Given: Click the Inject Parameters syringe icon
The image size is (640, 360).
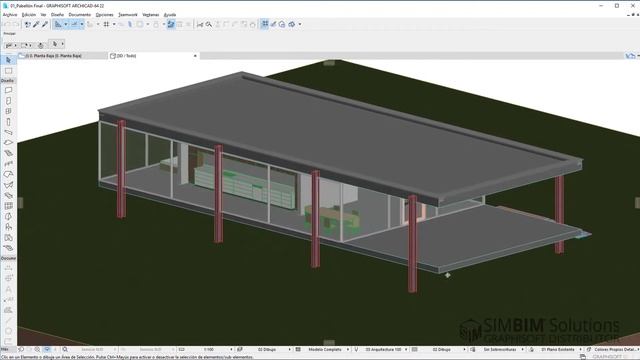Looking at the screenshot, I should click(x=45, y=24).
